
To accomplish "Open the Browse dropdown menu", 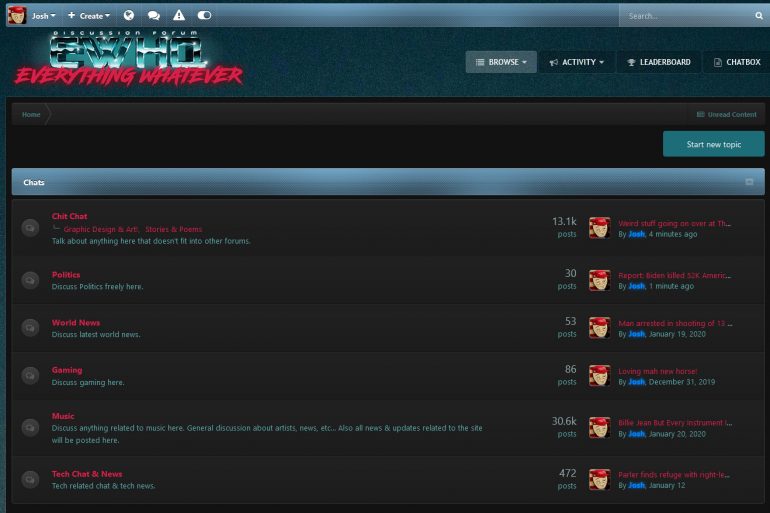I will [x=501, y=62].
